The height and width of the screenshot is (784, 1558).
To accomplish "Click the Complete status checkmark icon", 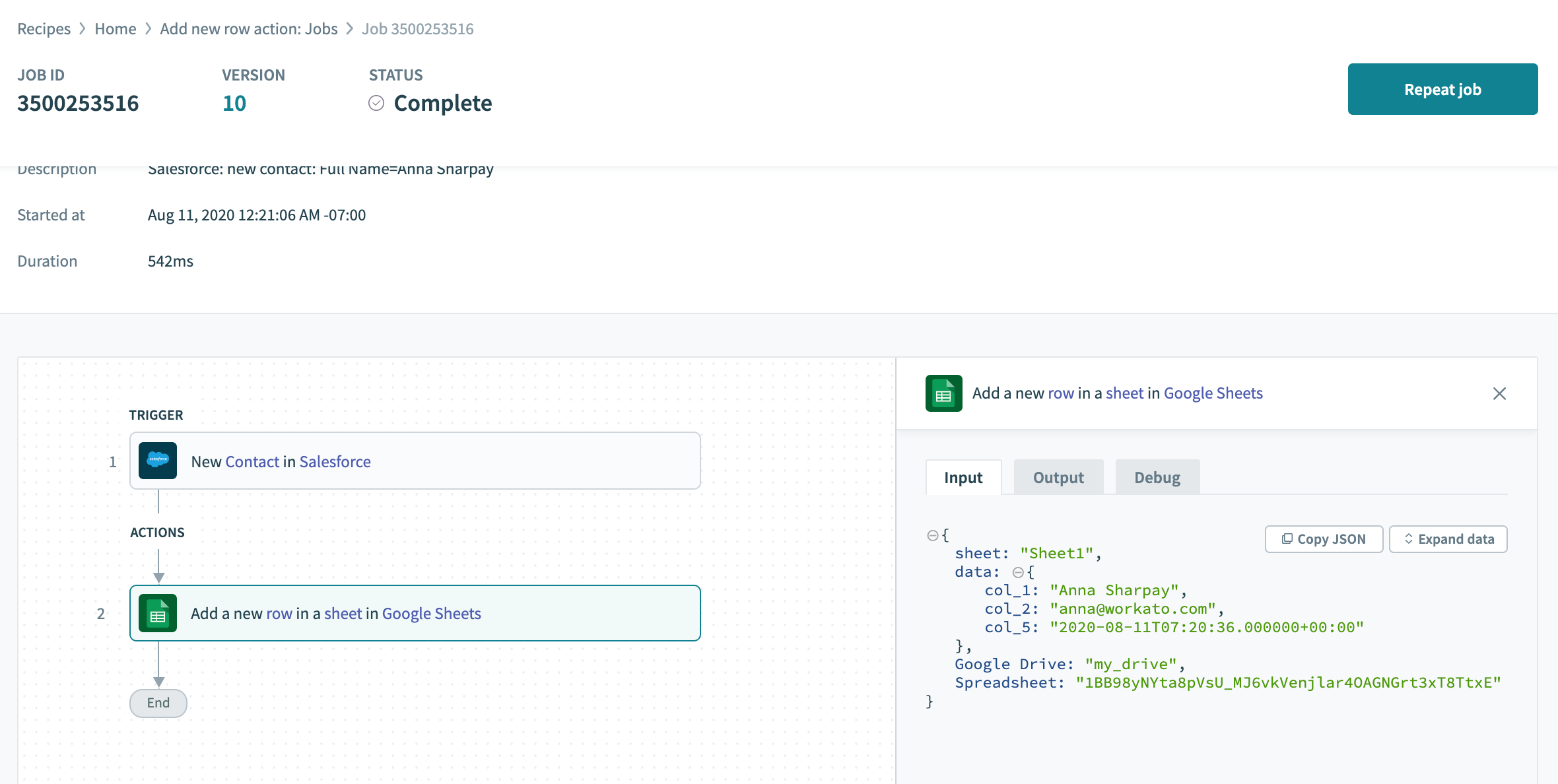I will coord(376,103).
